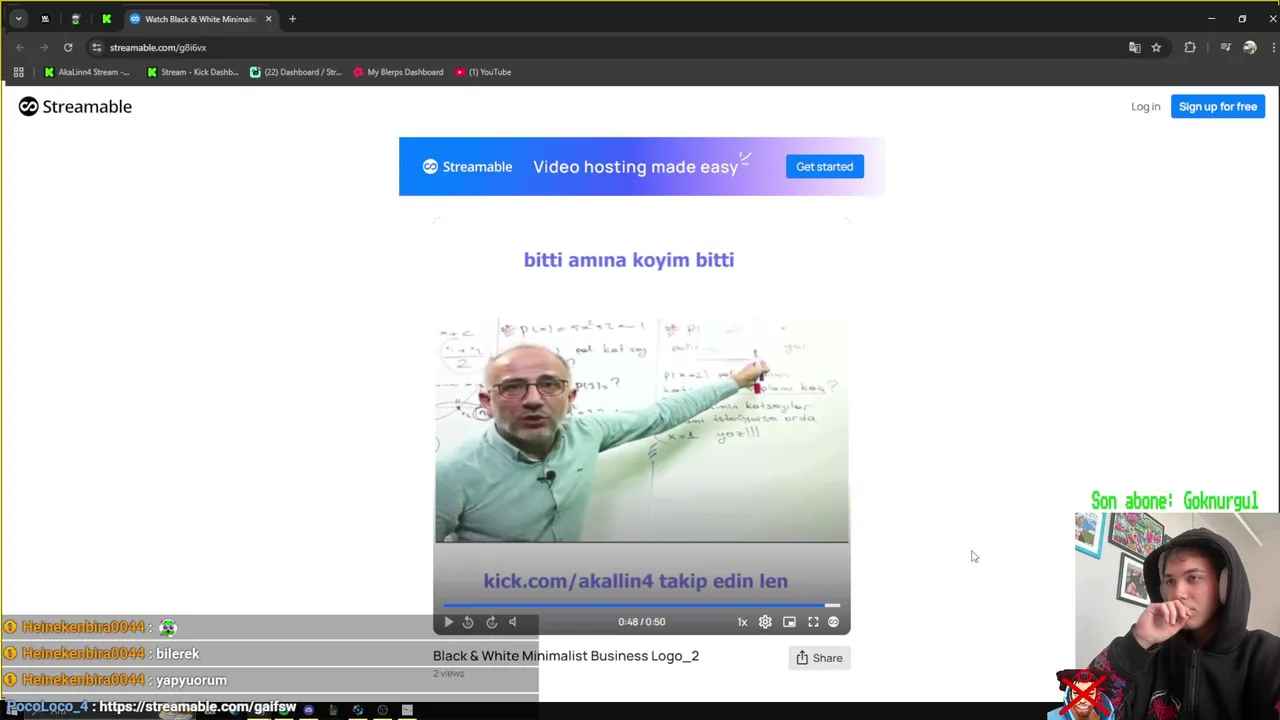1280x720 pixels.
Task: Translate this page icon
Action: tap(1134, 47)
